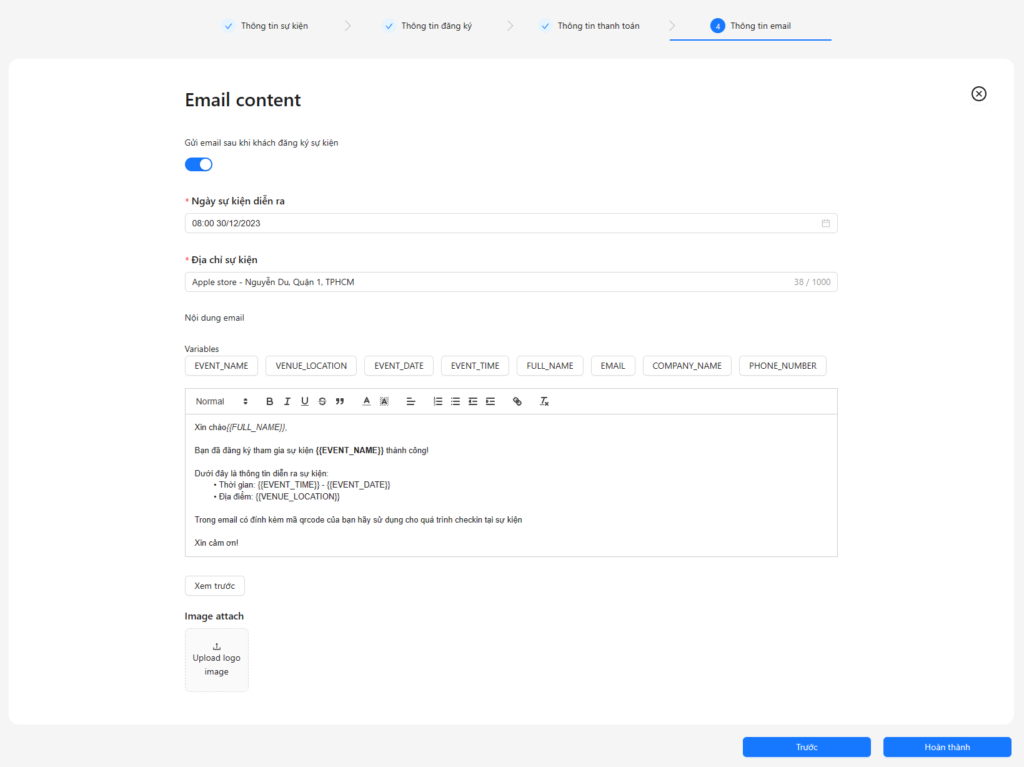Screen dimensions: 1024x767
Task: Open the text alignment dropdown
Action: pos(410,401)
